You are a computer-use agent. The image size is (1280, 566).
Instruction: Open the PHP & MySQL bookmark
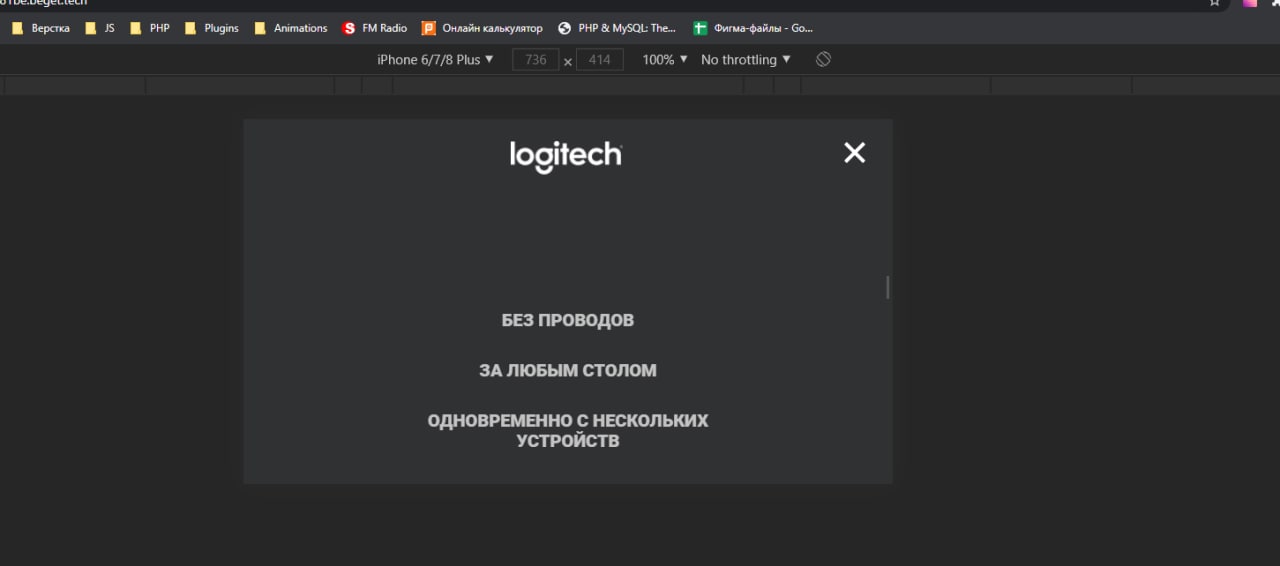(617, 28)
